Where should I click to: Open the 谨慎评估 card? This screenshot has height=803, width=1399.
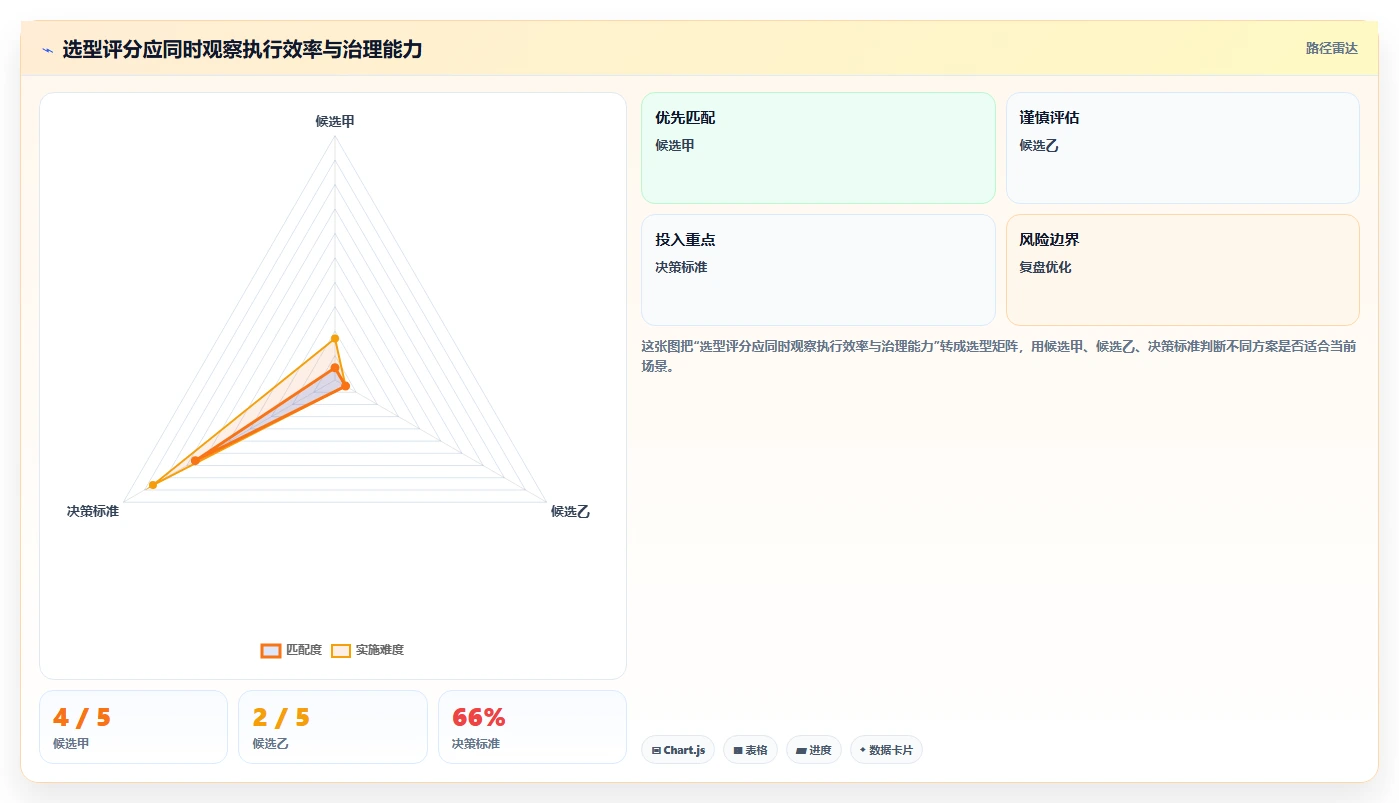point(1182,148)
